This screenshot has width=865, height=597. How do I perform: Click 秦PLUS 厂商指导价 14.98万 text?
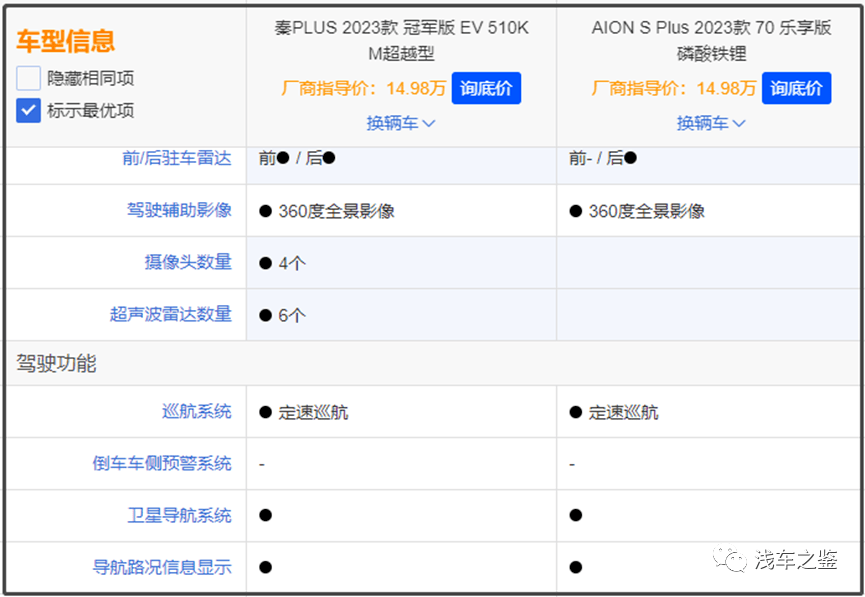tap(364, 88)
